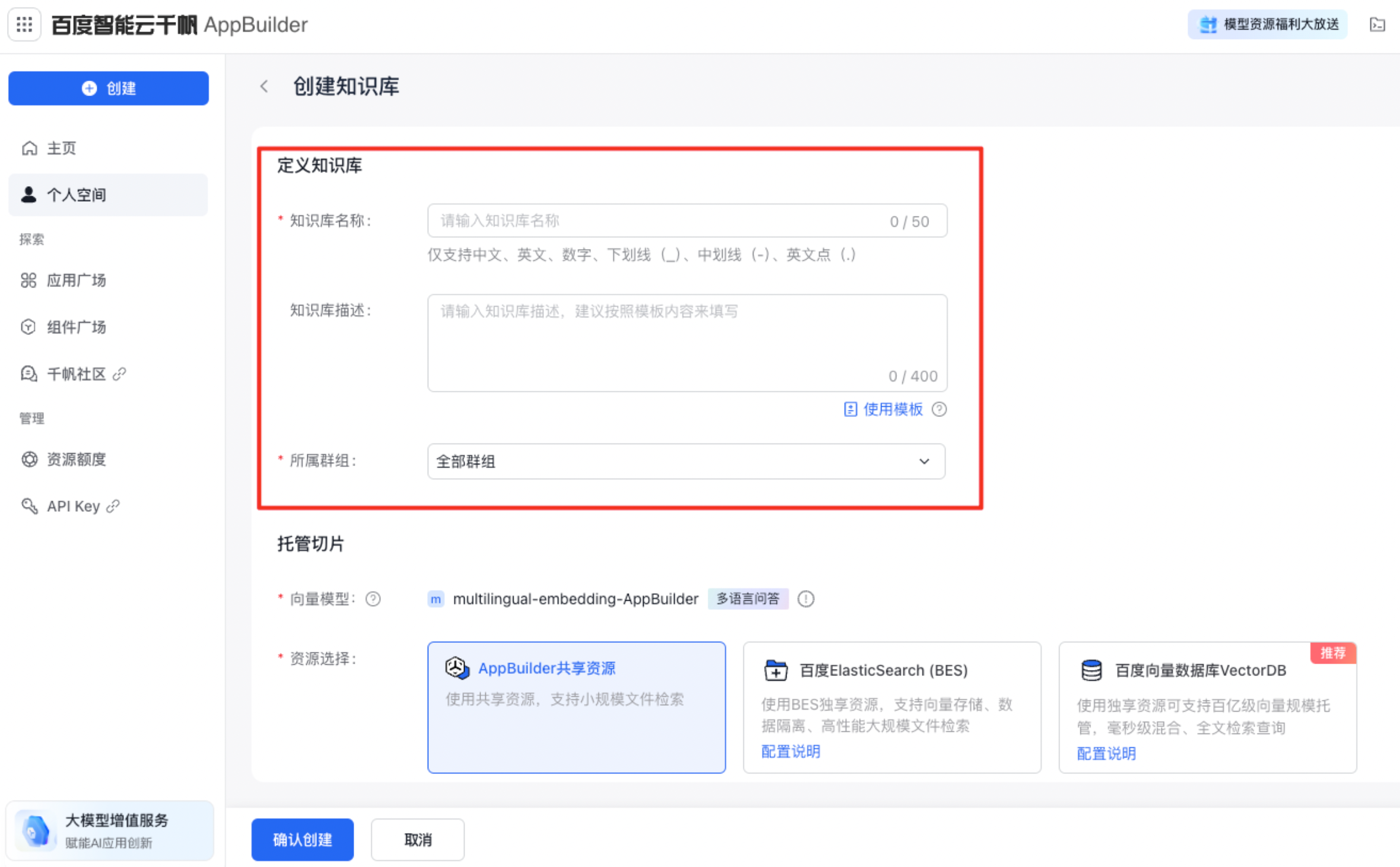The width and height of the screenshot is (1400, 867).
Task: Click the AppBuilder共享资源 card icon
Action: click(457, 668)
